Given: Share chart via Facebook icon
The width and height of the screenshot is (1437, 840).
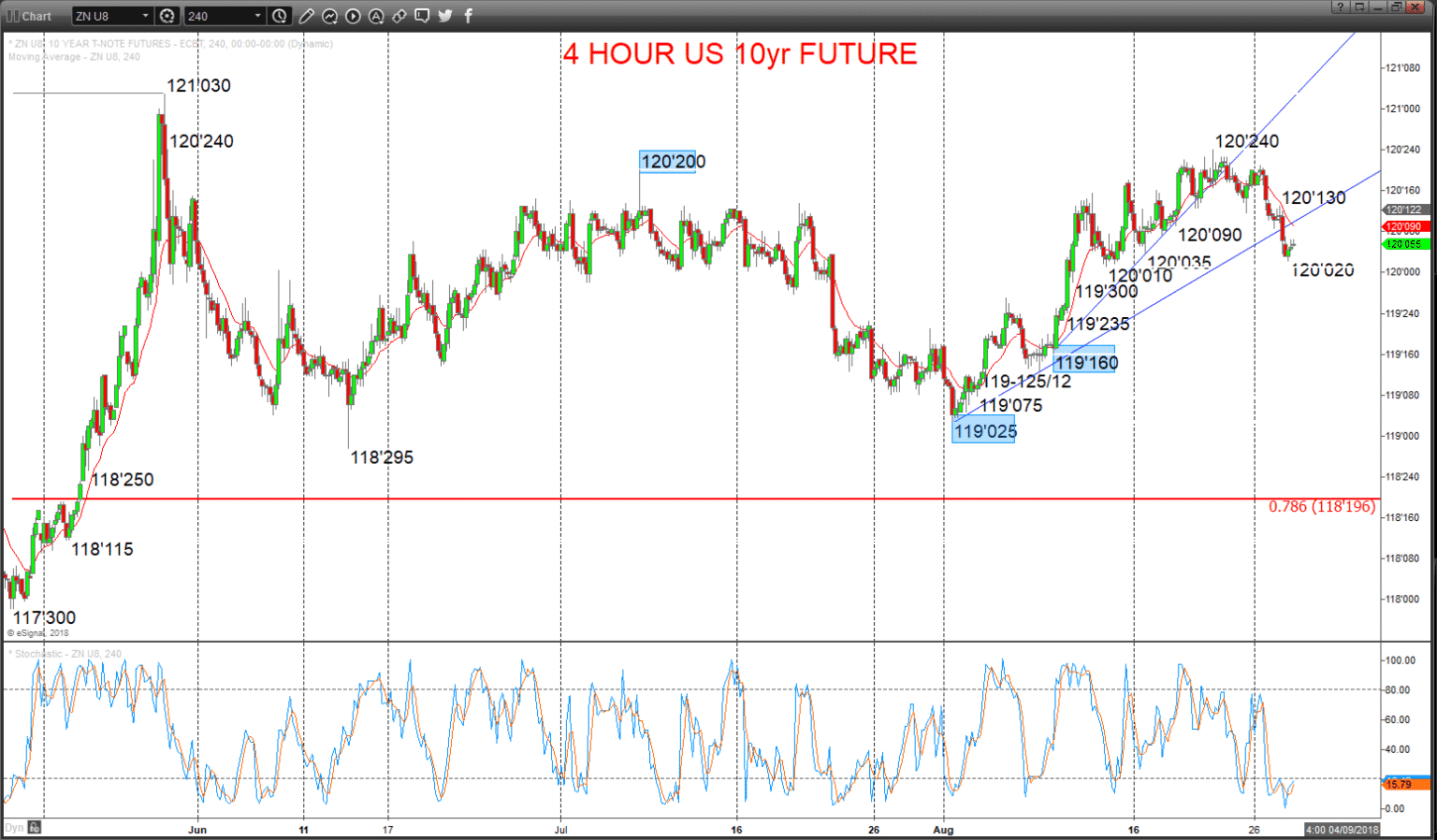Looking at the screenshot, I should click(468, 16).
